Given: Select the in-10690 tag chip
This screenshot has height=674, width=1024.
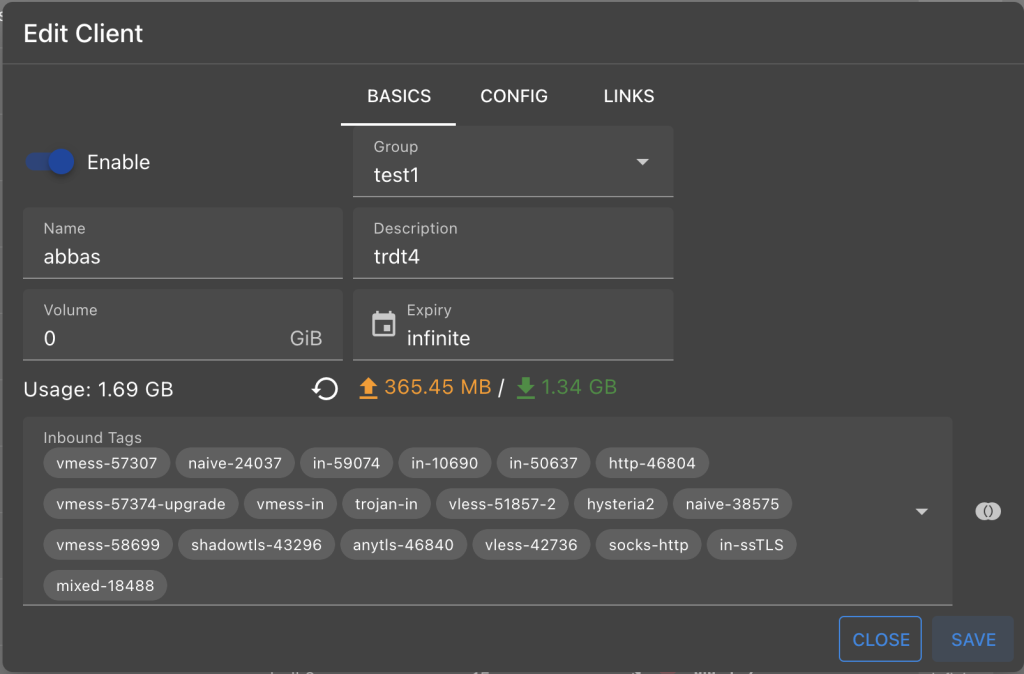Looking at the screenshot, I should [445, 463].
